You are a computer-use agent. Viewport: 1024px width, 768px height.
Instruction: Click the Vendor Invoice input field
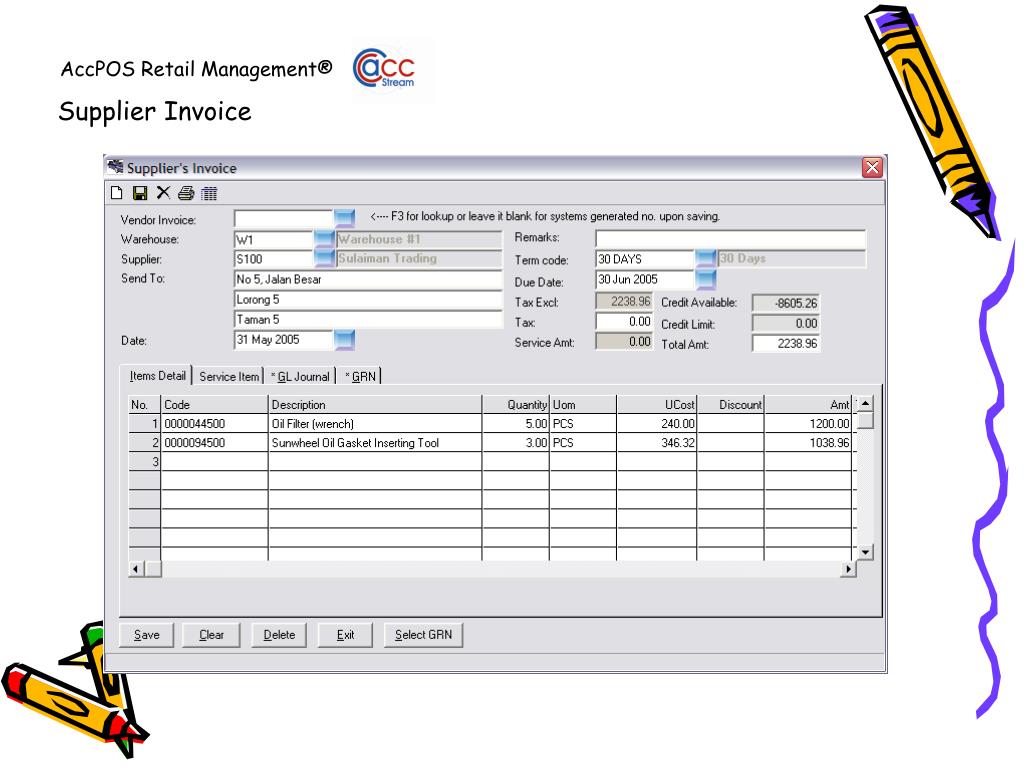283,218
